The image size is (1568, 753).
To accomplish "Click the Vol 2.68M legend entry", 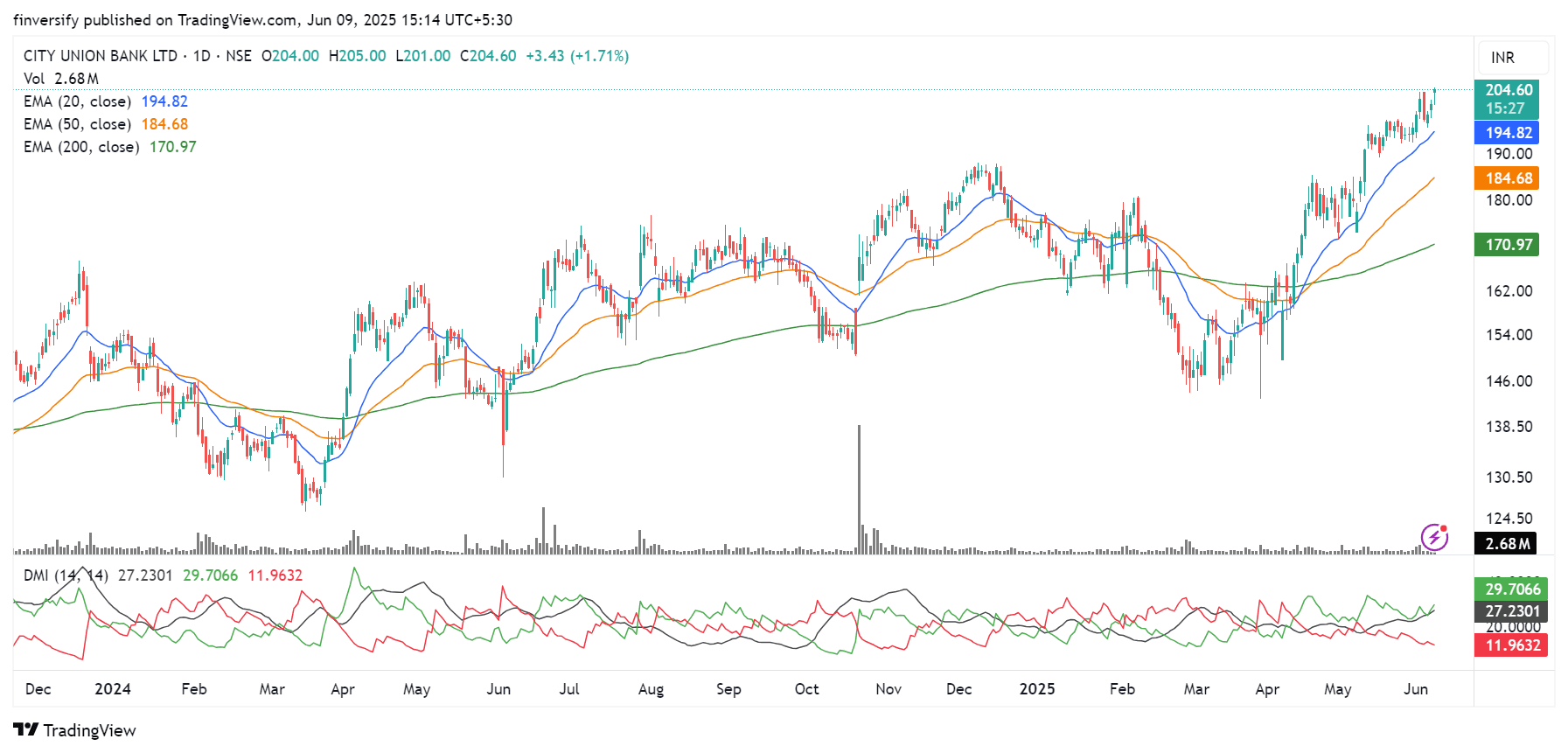I will point(61,79).
